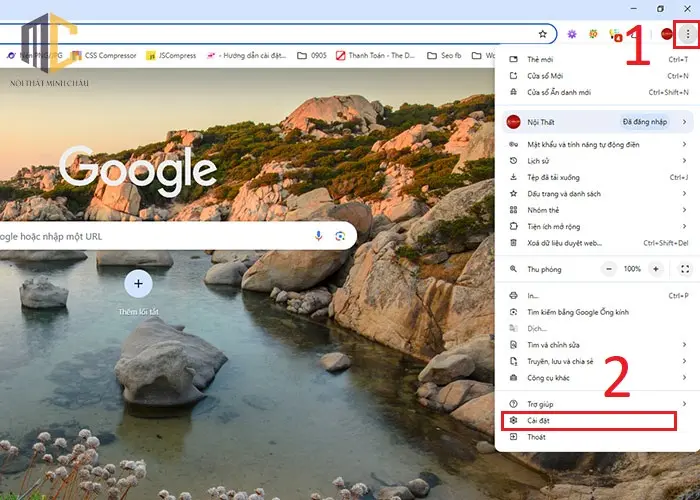700x500 pixels.
Task: Click the Cửa sổ Mới window icon
Action: 513,76
